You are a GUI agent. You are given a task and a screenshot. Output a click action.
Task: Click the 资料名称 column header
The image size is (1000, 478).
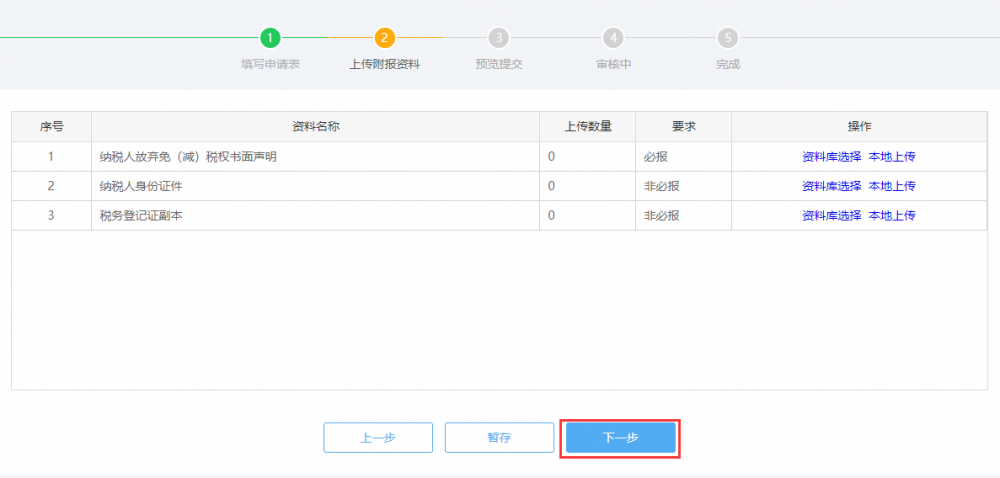315,127
